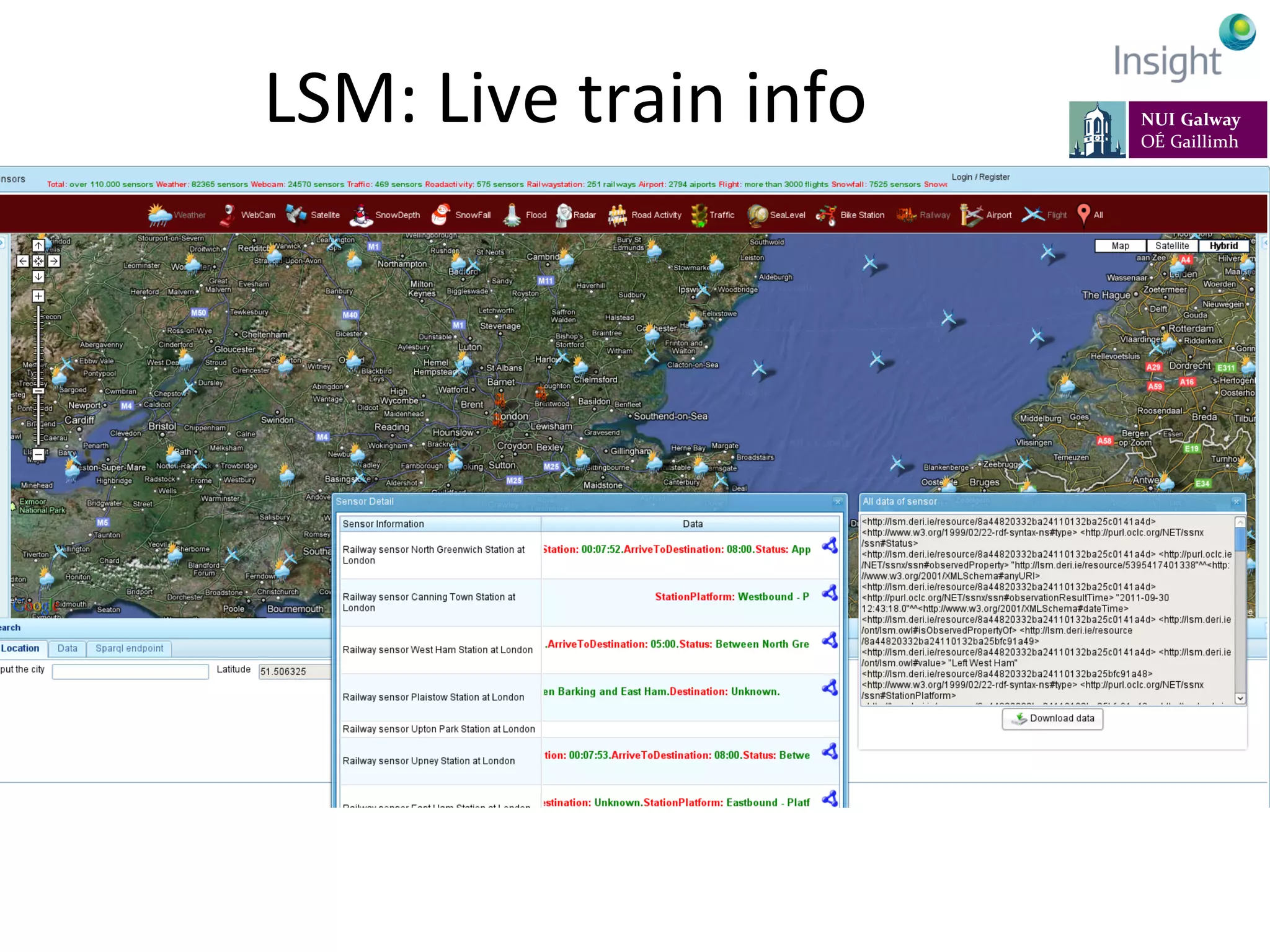Select the Railway sensor filter

tap(923, 215)
